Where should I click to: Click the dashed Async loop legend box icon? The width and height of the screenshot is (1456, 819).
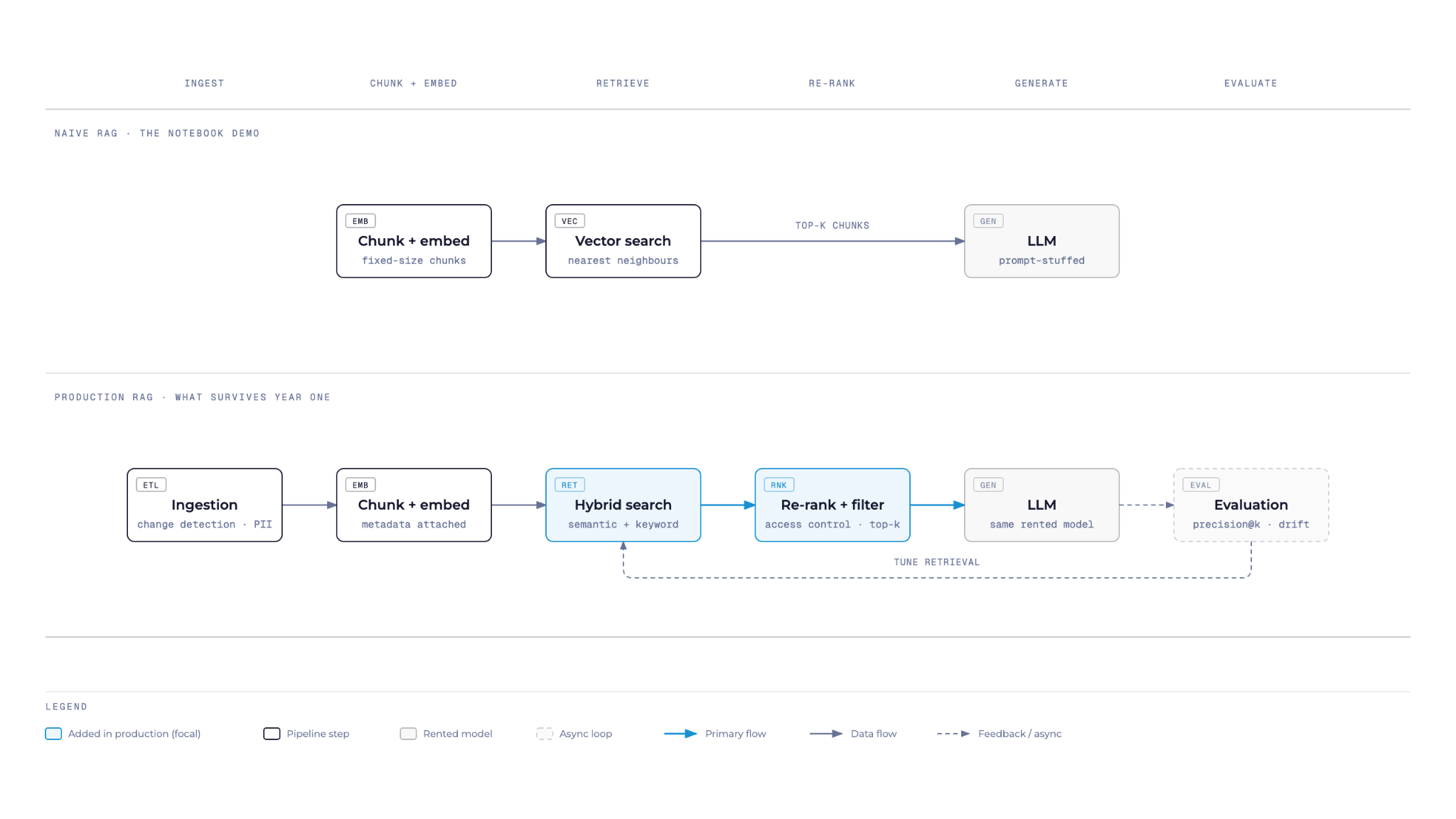pos(545,734)
